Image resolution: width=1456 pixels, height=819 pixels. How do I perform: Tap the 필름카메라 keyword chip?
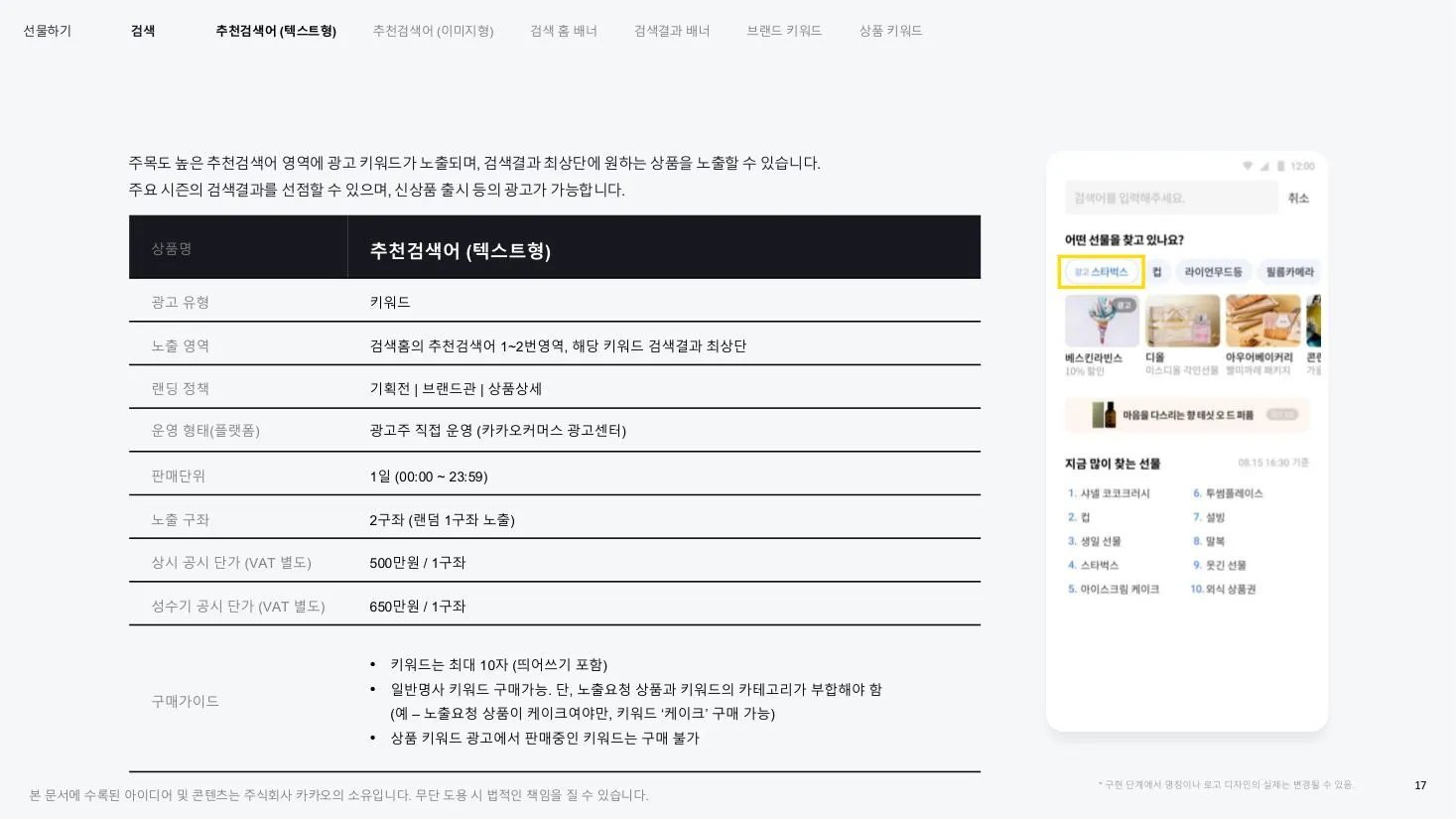[x=1289, y=272]
